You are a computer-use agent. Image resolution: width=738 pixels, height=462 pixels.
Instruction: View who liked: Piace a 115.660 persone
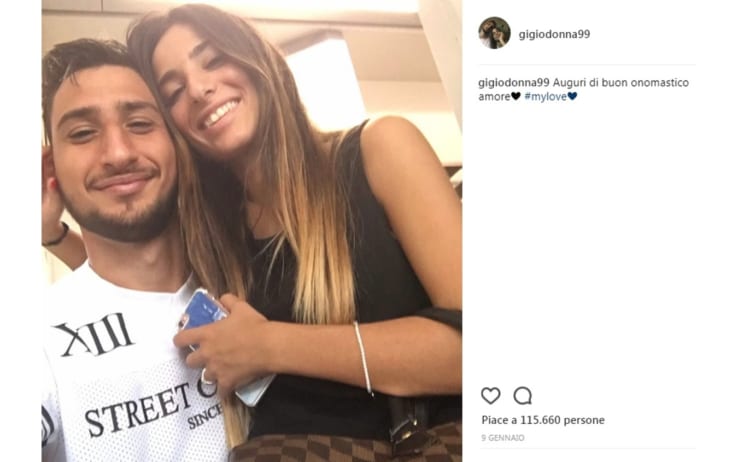point(543,420)
